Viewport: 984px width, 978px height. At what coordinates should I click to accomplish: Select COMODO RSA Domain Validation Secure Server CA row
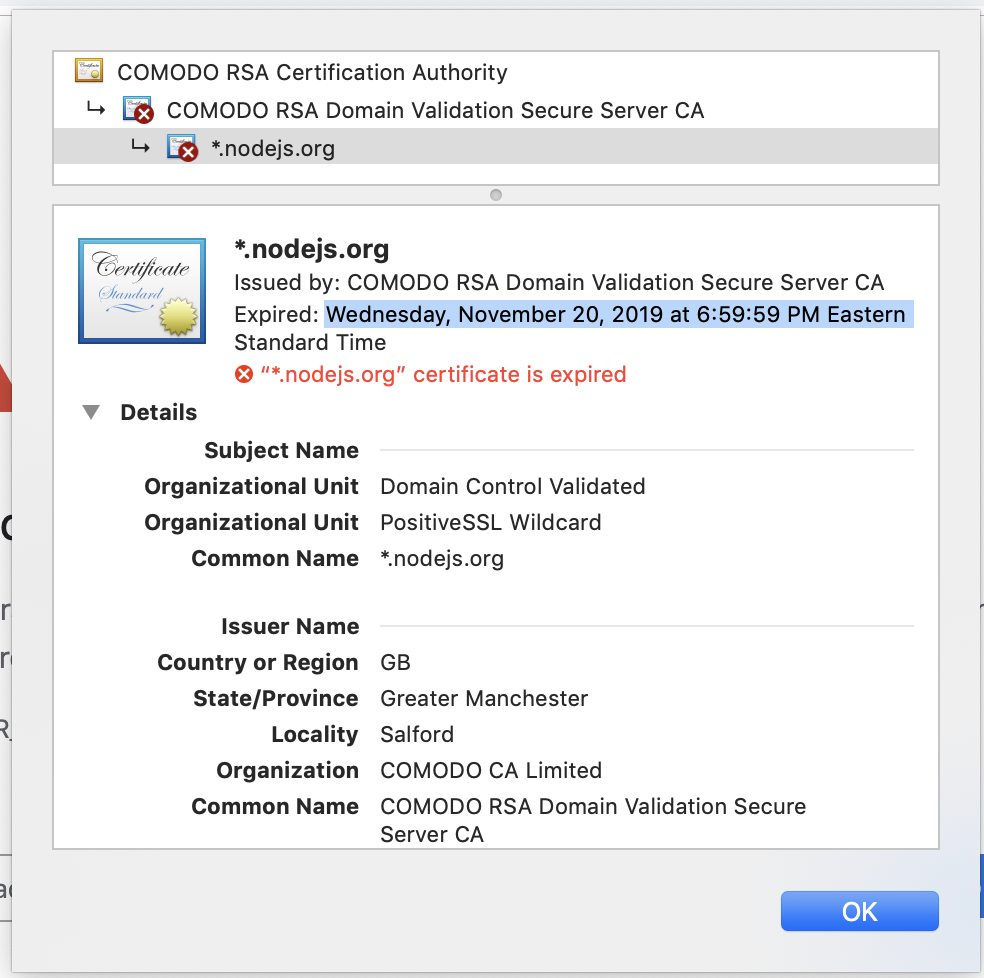pyautogui.click(x=496, y=110)
